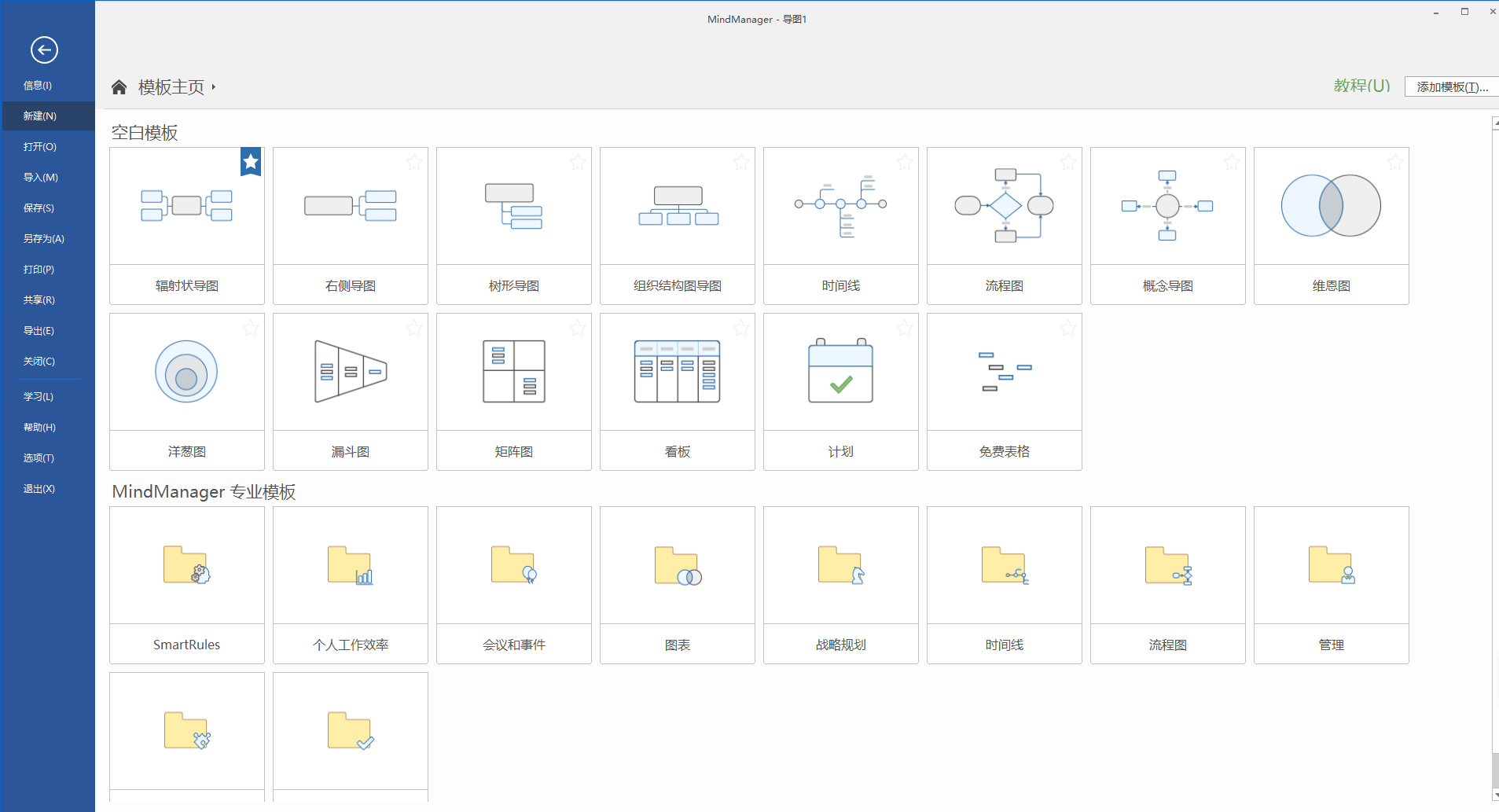Pick the 树形导图 template
Screen dimensions: 1499x812
514,226
